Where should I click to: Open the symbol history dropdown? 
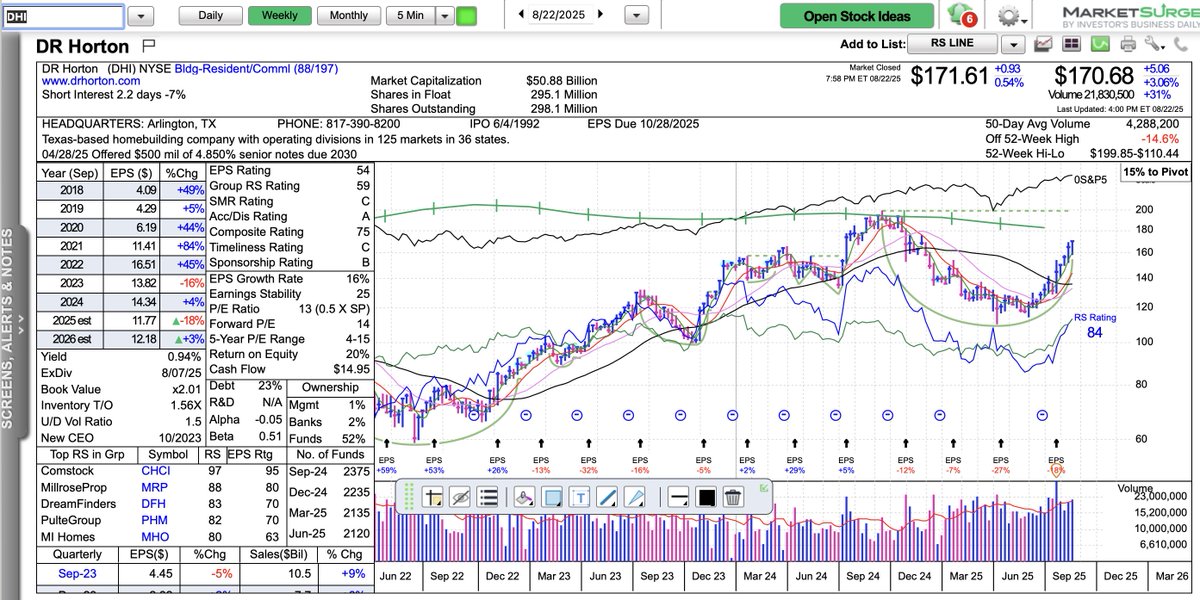(x=141, y=16)
